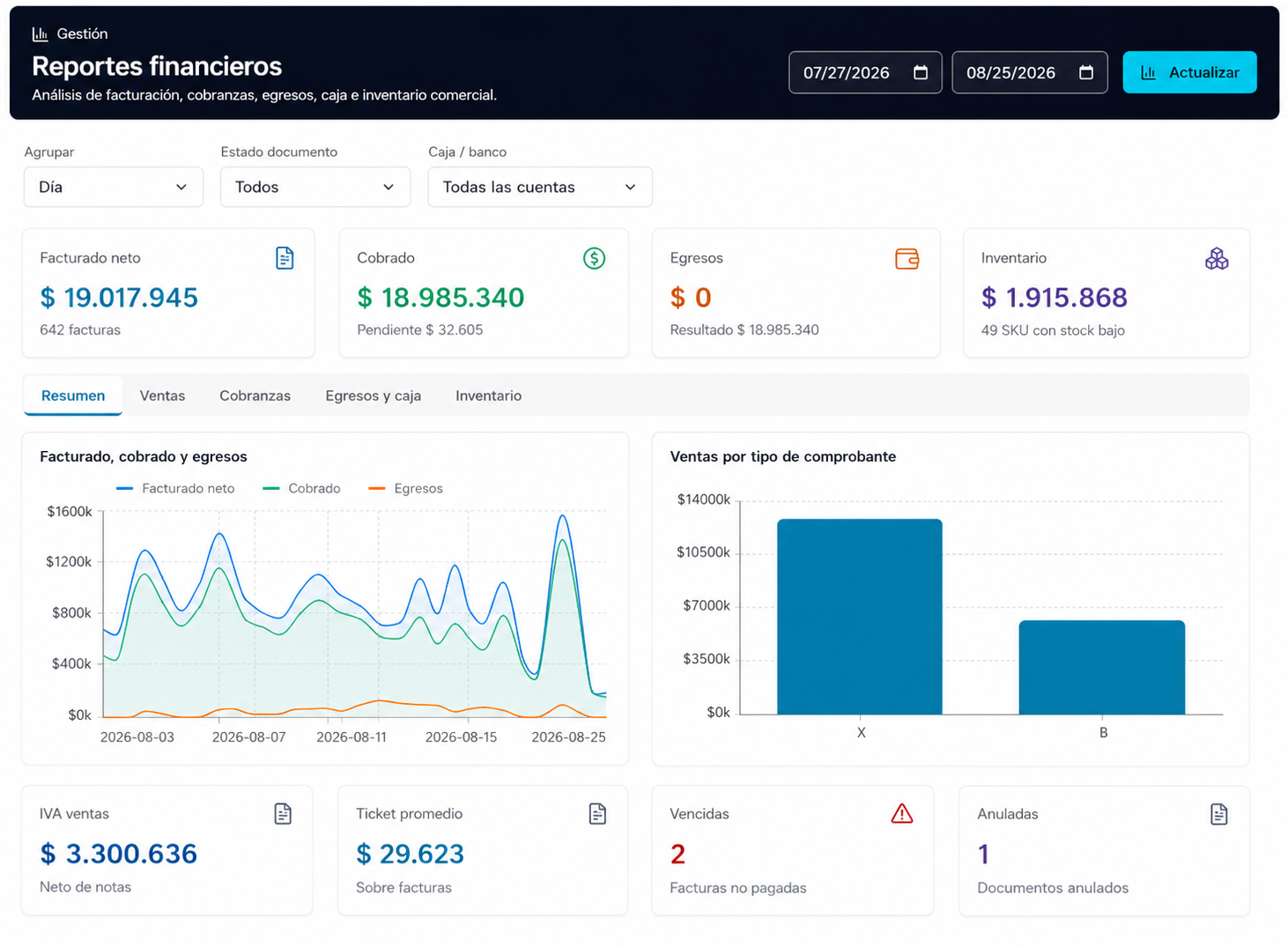Click the 08/25/2026 end date field
The height and width of the screenshot is (948, 1288).
(1030, 72)
